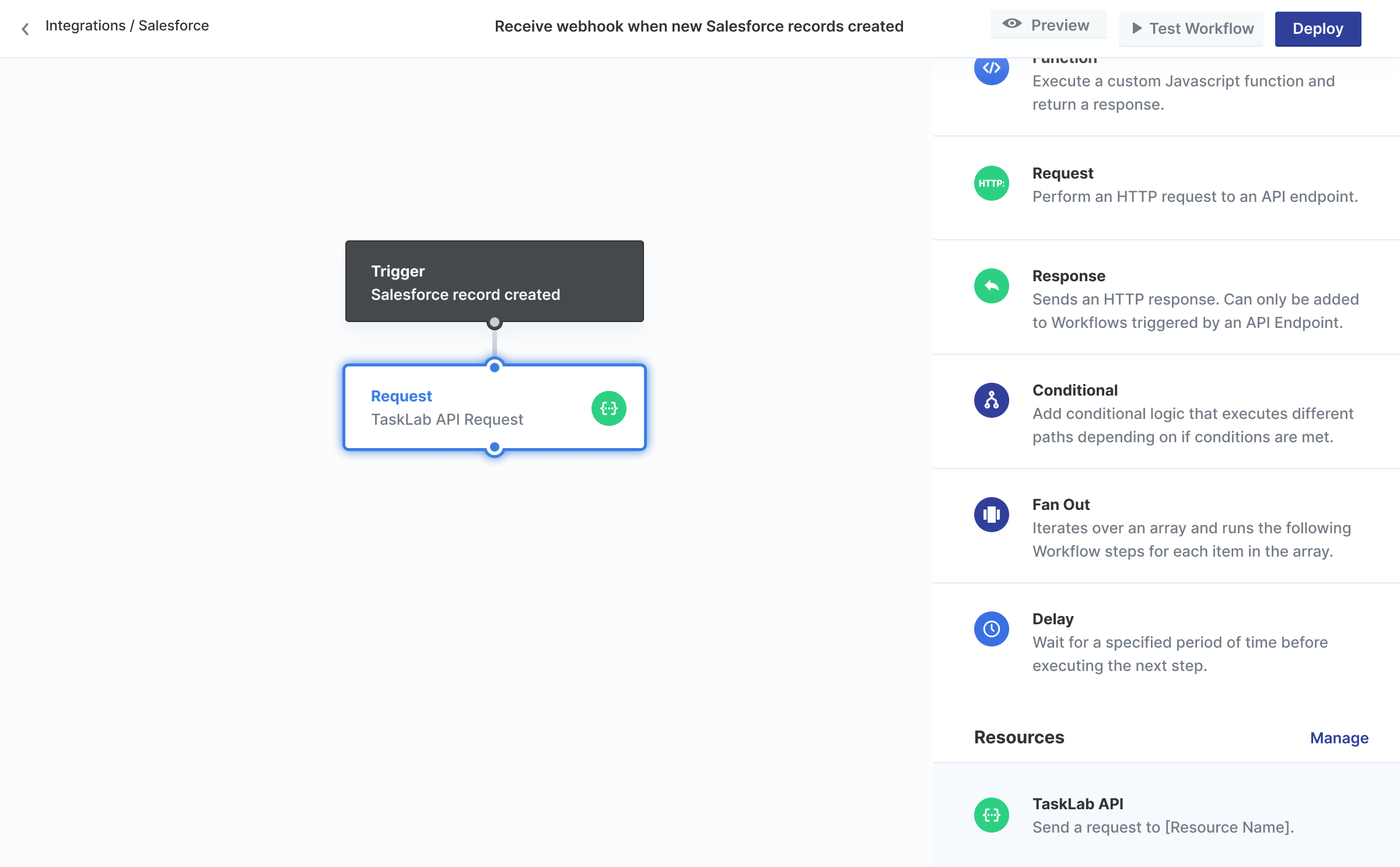Click the Trigger node output connector dot
This screenshot has width=1400, height=867.
tap(495, 322)
